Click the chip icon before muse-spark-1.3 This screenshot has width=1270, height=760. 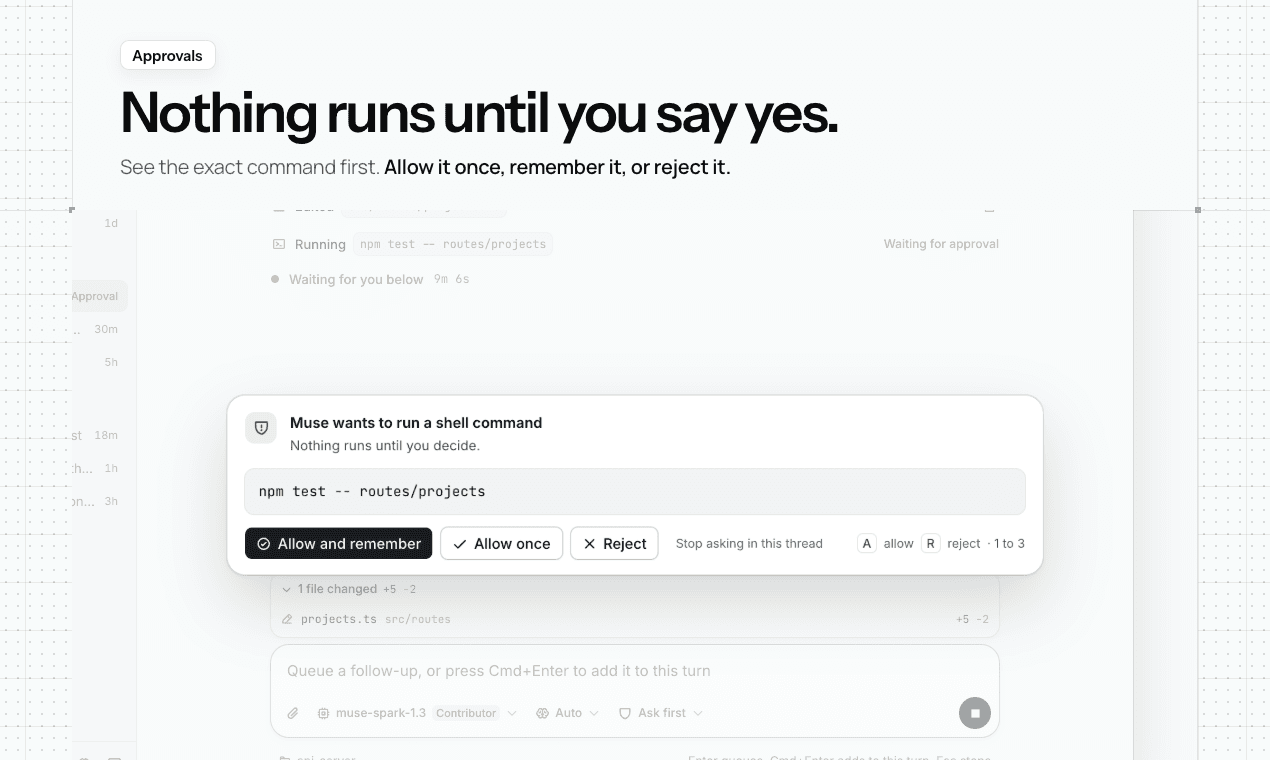coord(323,713)
